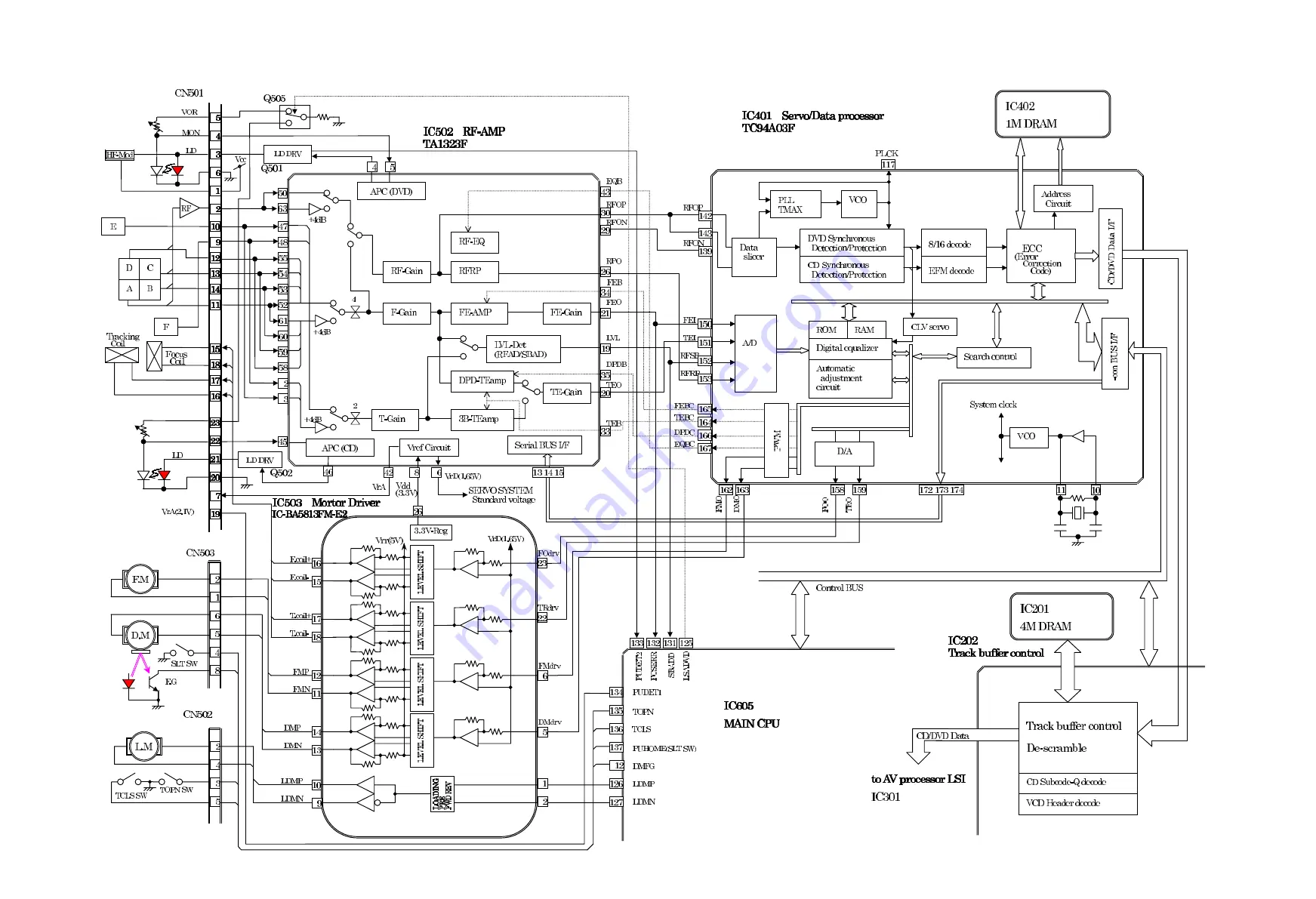Screen dimensions: 1316x899
Task: Click the LD DRV block labeled Q502
Action: pyautogui.click(x=260, y=460)
